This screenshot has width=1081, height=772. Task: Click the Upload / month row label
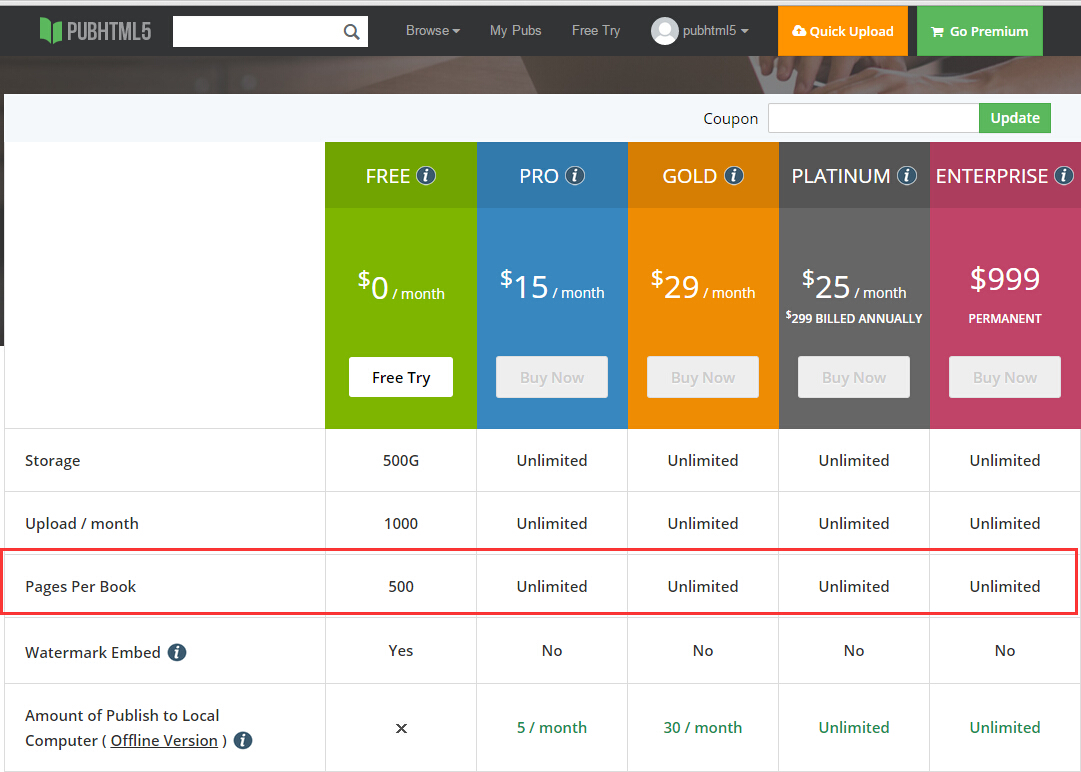click(x=81, y=524)
